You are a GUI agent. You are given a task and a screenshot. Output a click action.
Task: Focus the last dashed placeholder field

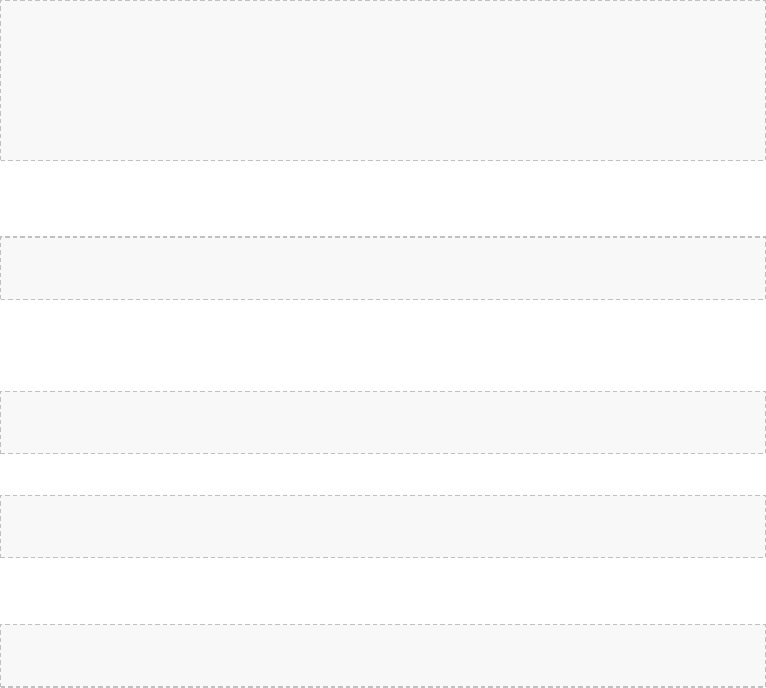(383, 656)
